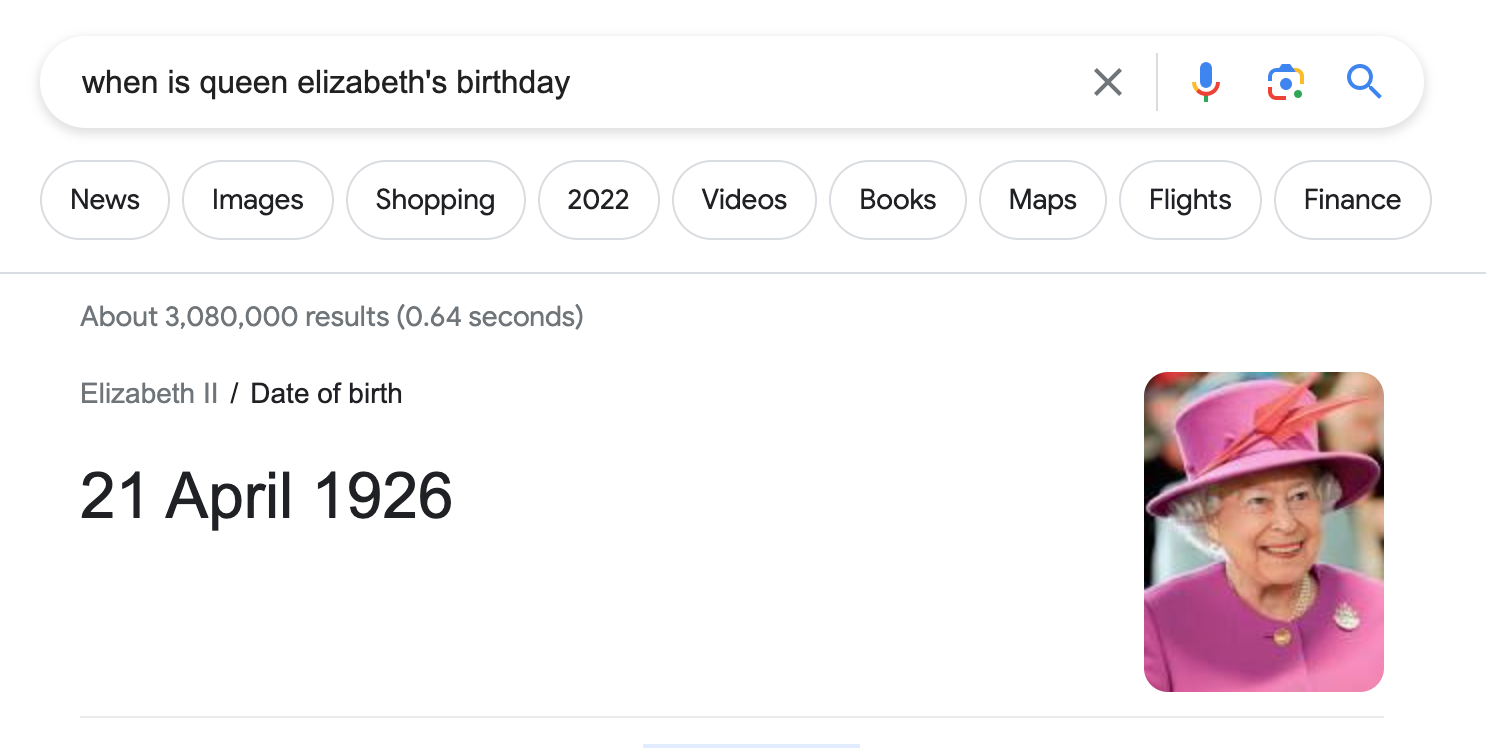Switch to the News filter chip

[x=105, y=200]
